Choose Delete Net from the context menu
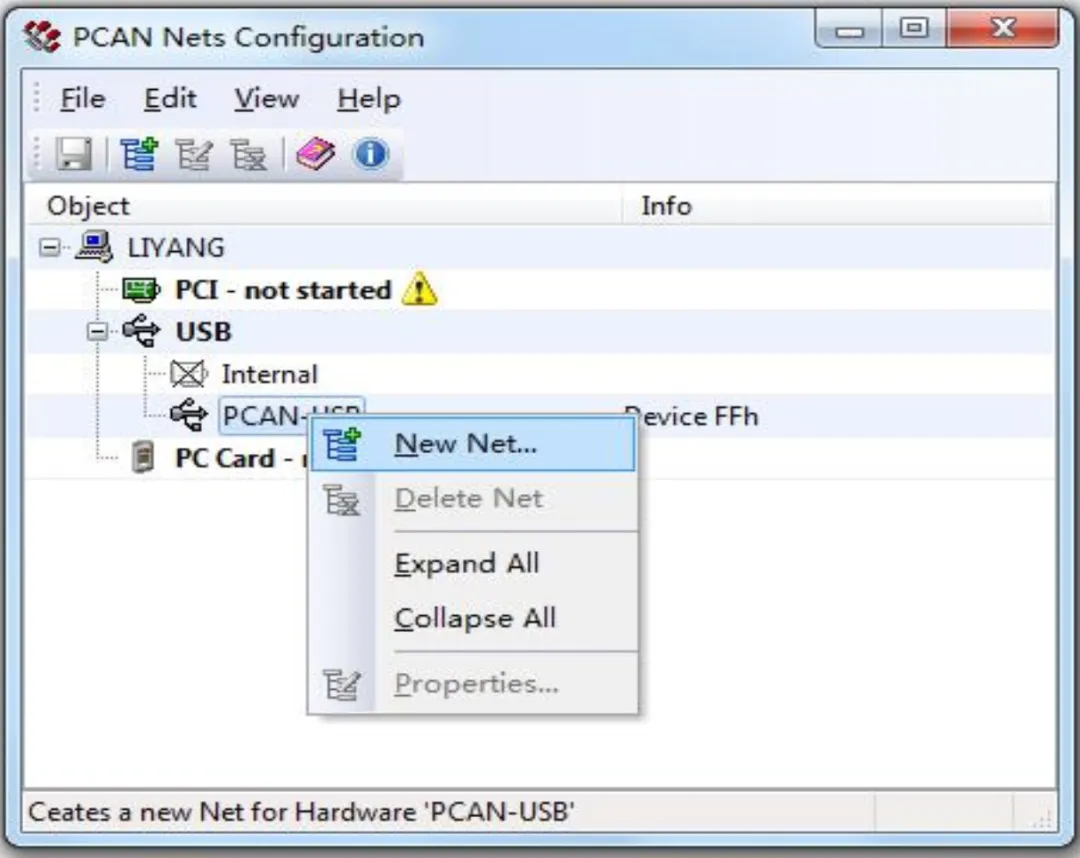 [473, 499]
